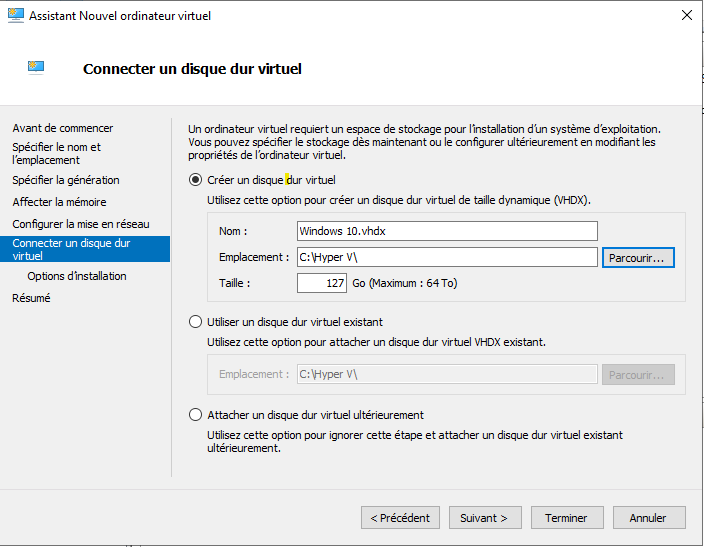
Task: Select 'Utiliser un disque dur virtuel existant'
Action: (x=195, y=322)
